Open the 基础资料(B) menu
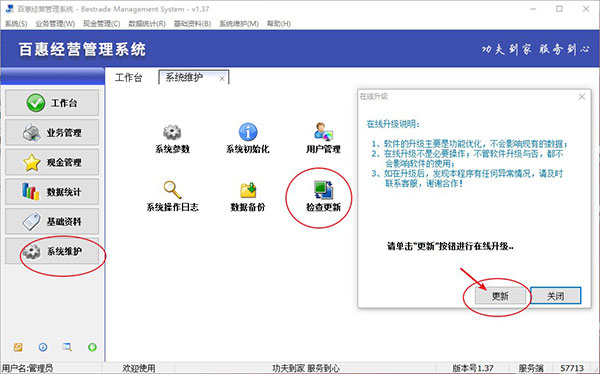Image resolution: width=600 pixels, height=374 pixels. [192, 24]
